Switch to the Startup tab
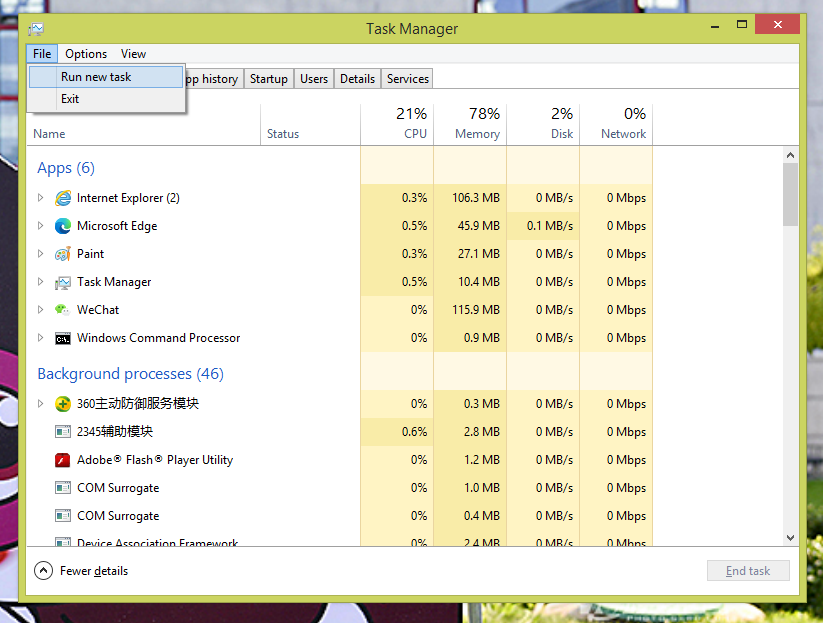The height and width of the screenshot is (623, 823). pyautogui.click(x=269, y=79)
